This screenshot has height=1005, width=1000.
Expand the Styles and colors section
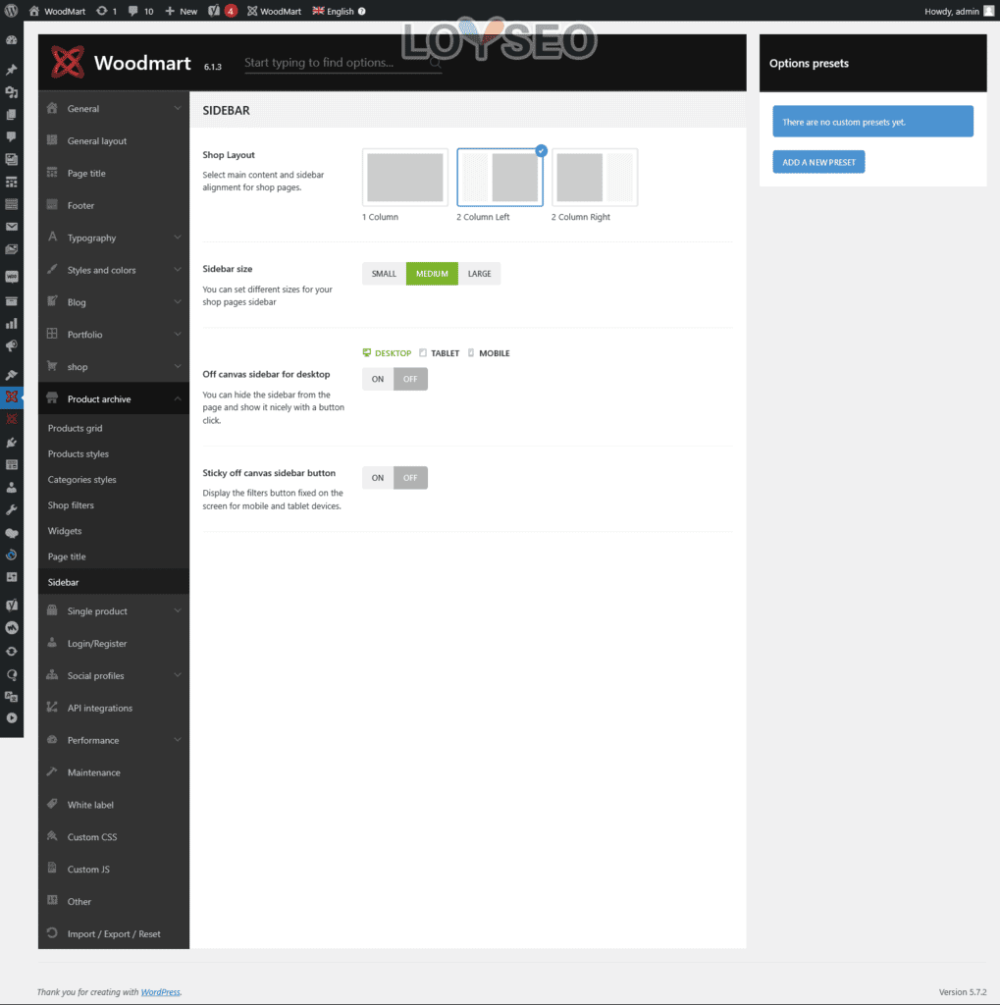[113, 270]
